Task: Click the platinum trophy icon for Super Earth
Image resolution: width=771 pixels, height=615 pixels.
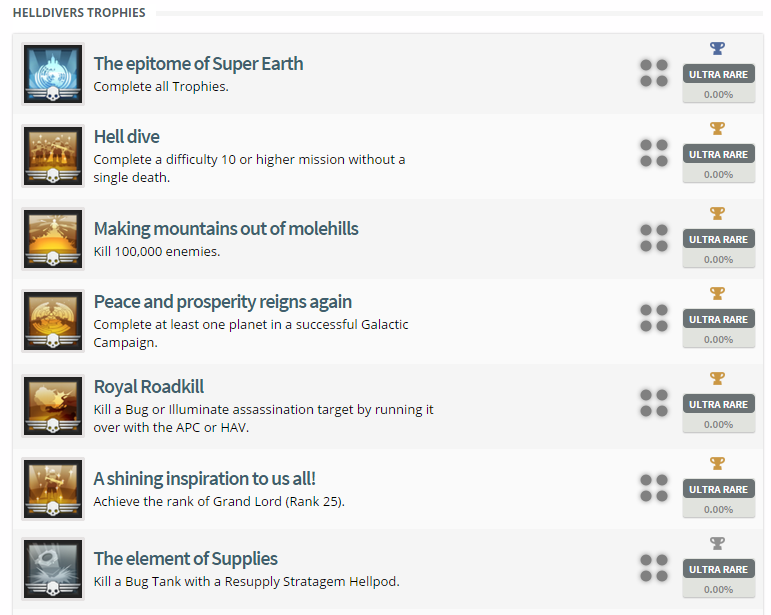Action: [717, 48]
